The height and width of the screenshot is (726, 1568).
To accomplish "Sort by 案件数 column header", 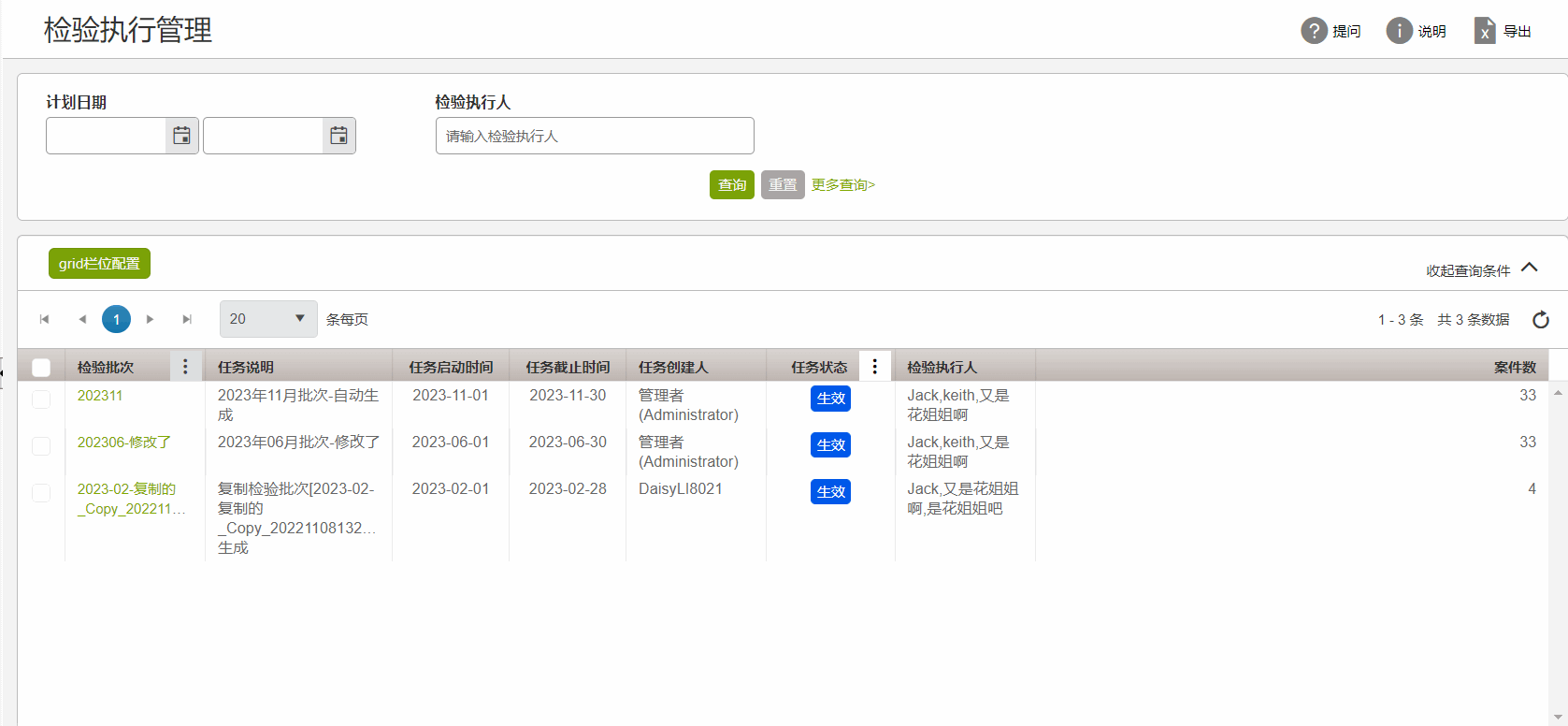I will tap(1515, 368).
